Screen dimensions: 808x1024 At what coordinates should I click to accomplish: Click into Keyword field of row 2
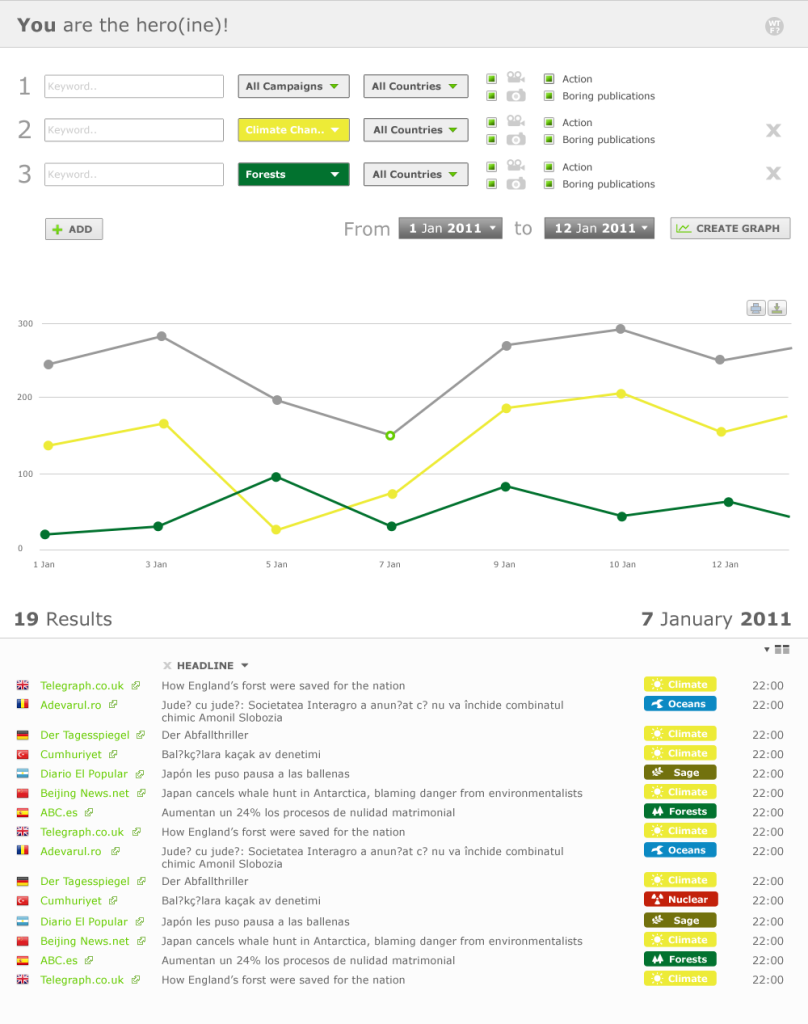134,130
